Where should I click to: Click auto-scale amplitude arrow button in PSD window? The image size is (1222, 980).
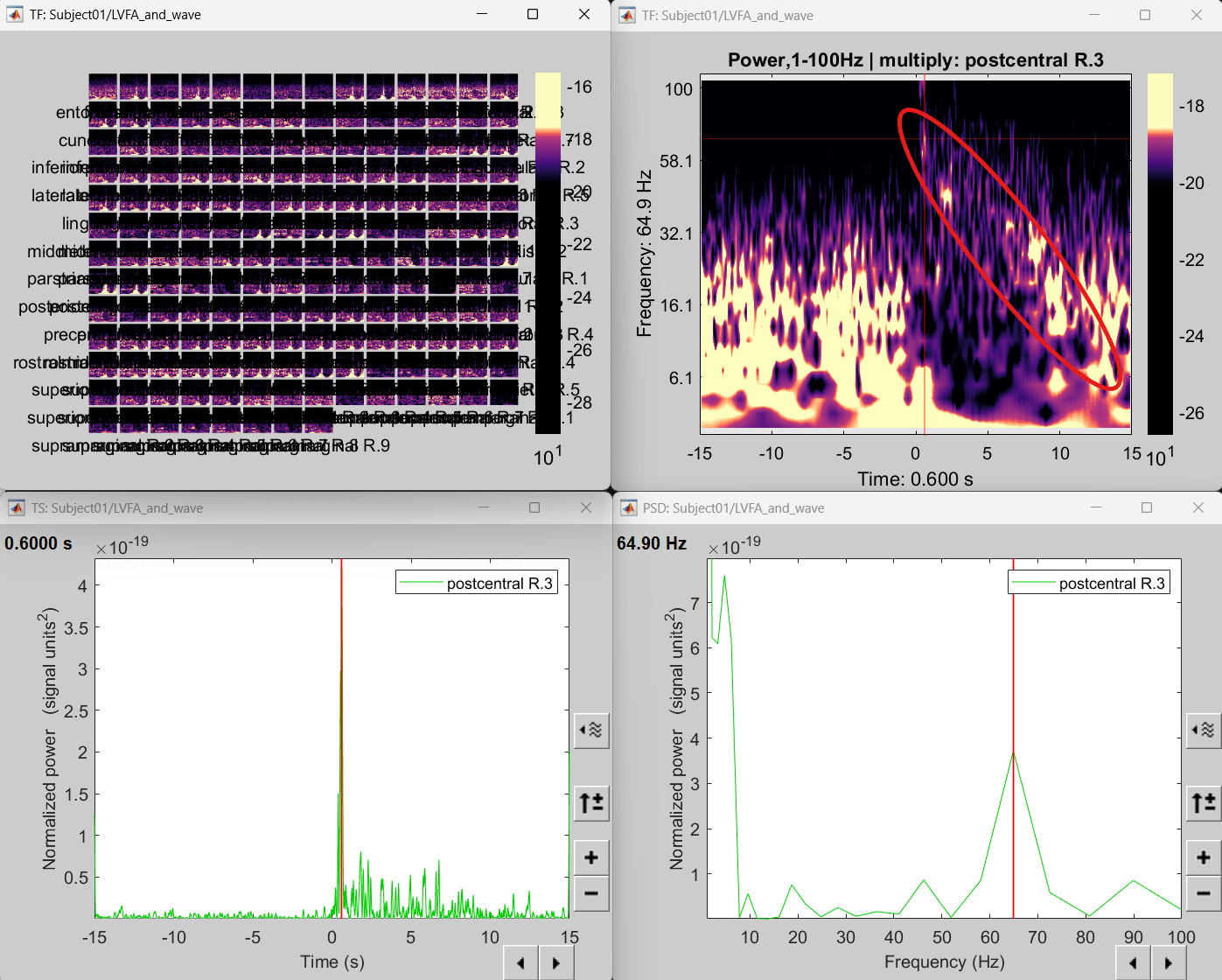(x=1204, y=802)
